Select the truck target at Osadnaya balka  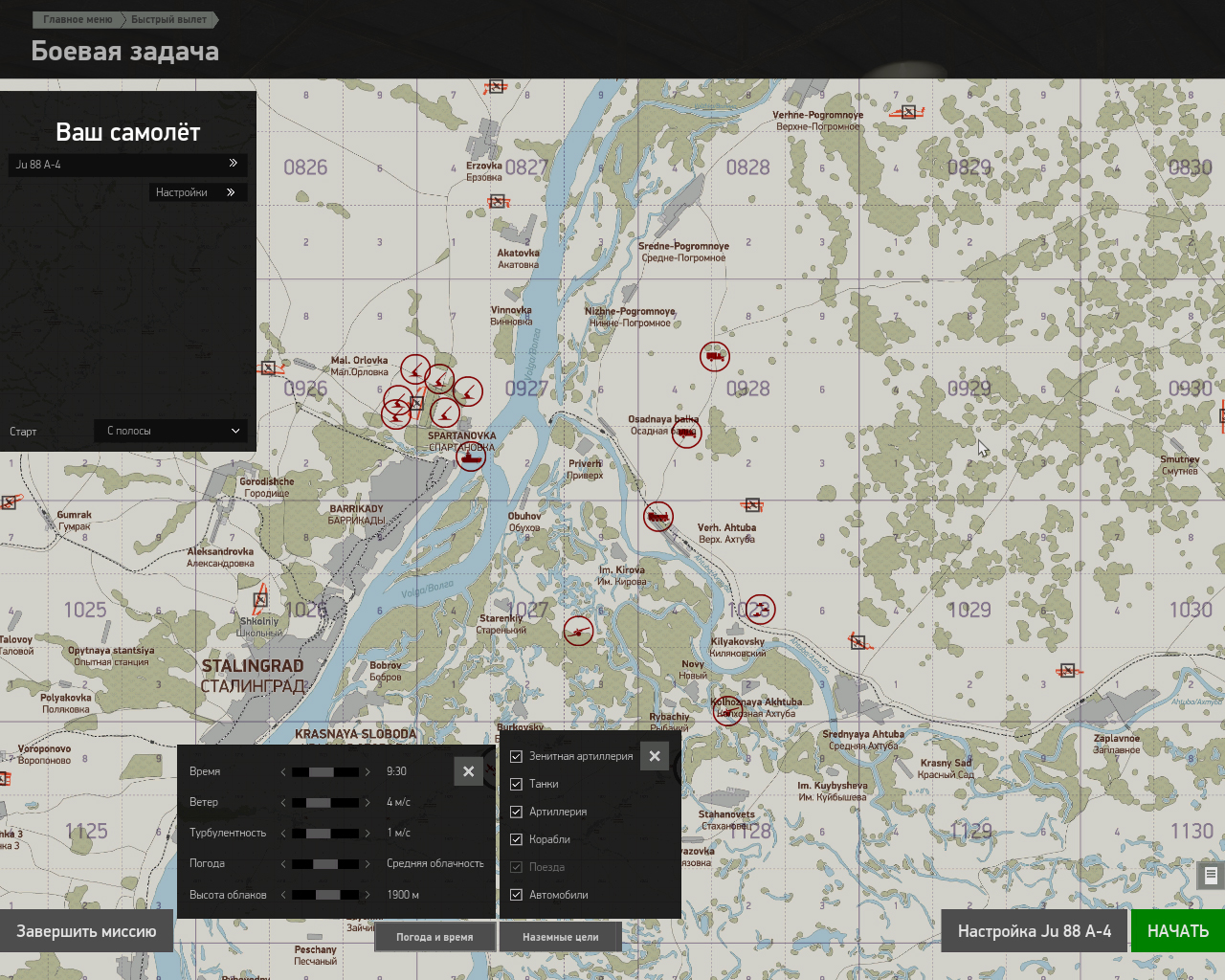click(686, 434)
